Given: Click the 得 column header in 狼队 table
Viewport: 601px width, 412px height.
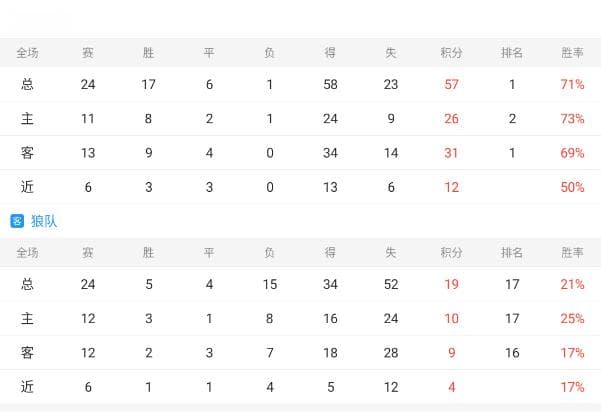Looking at the screenshot, I should tap(330, 253).
